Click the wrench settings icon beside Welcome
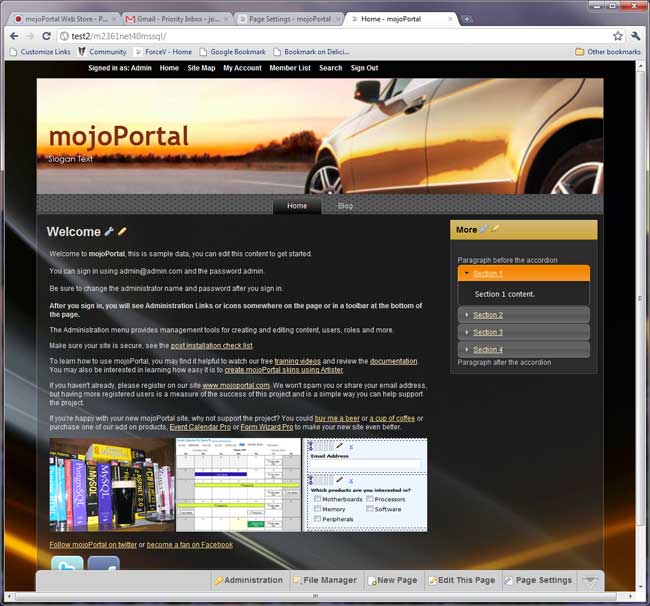The height and width of the screenshot is (606, 650). click(x=109, y=231)
